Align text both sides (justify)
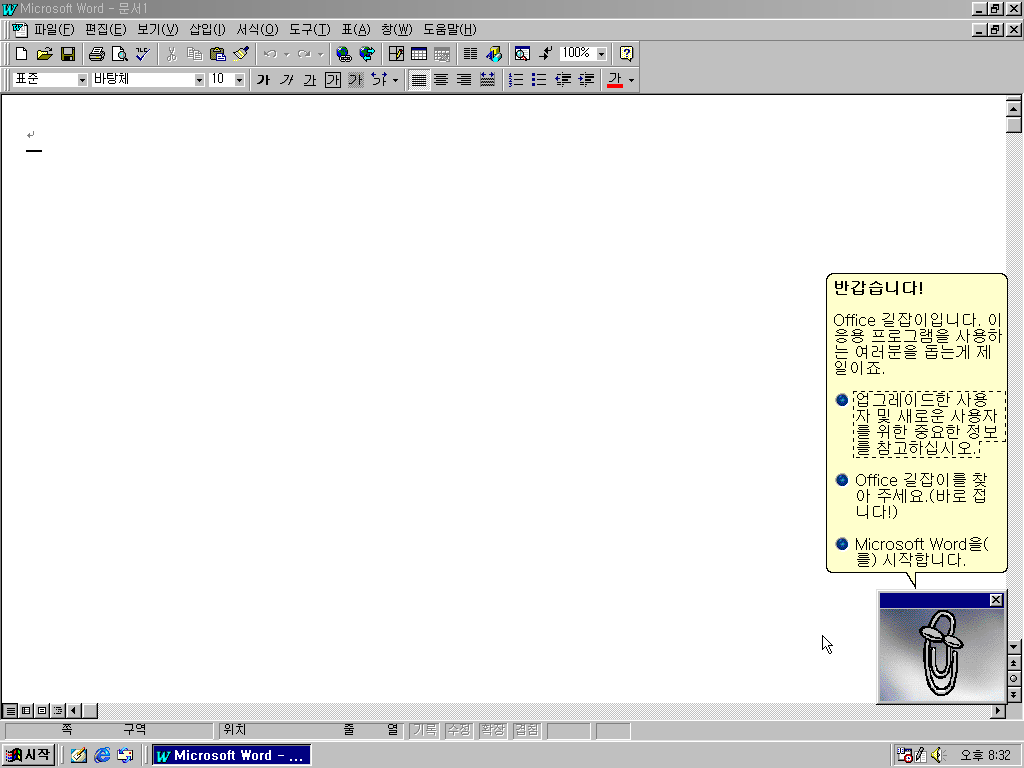1024x768 pixels. pyautogui.click(x=419, y=80)
